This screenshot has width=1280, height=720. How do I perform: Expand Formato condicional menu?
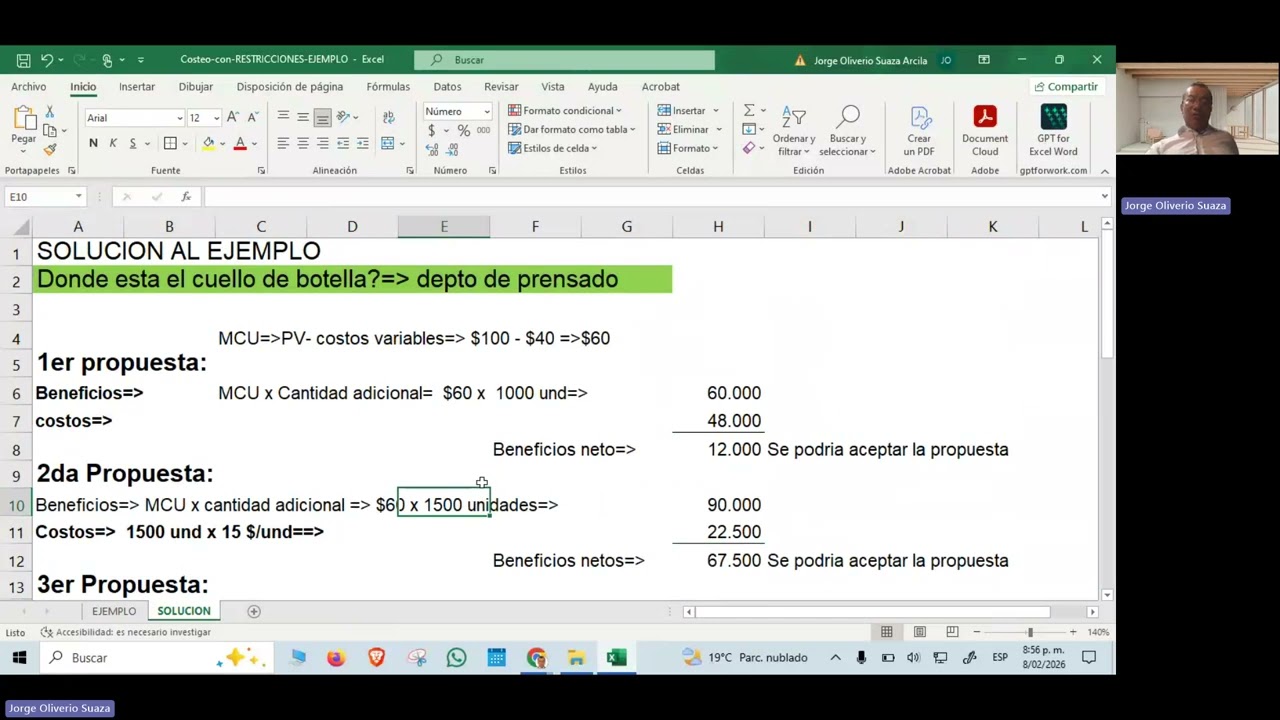click(565, 110)
